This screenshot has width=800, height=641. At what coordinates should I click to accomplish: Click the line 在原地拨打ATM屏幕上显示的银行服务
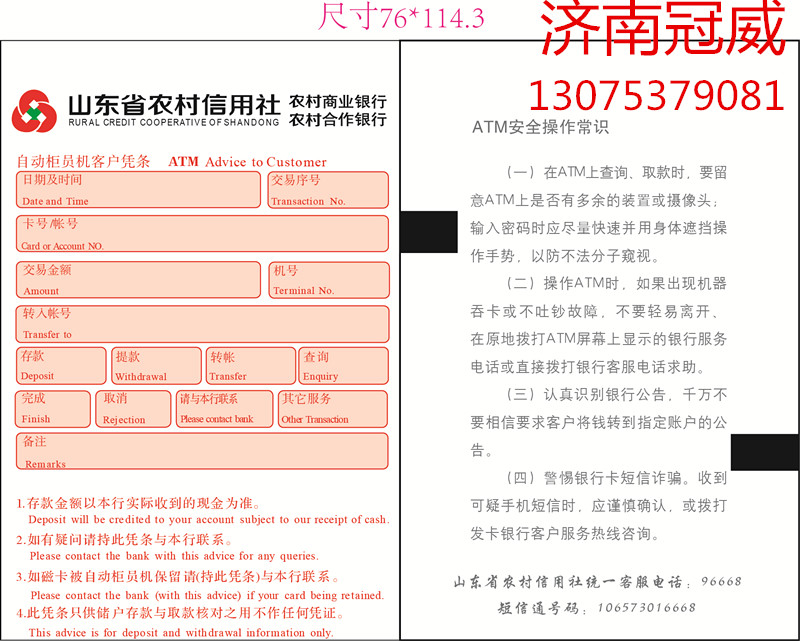pos(598,339)
